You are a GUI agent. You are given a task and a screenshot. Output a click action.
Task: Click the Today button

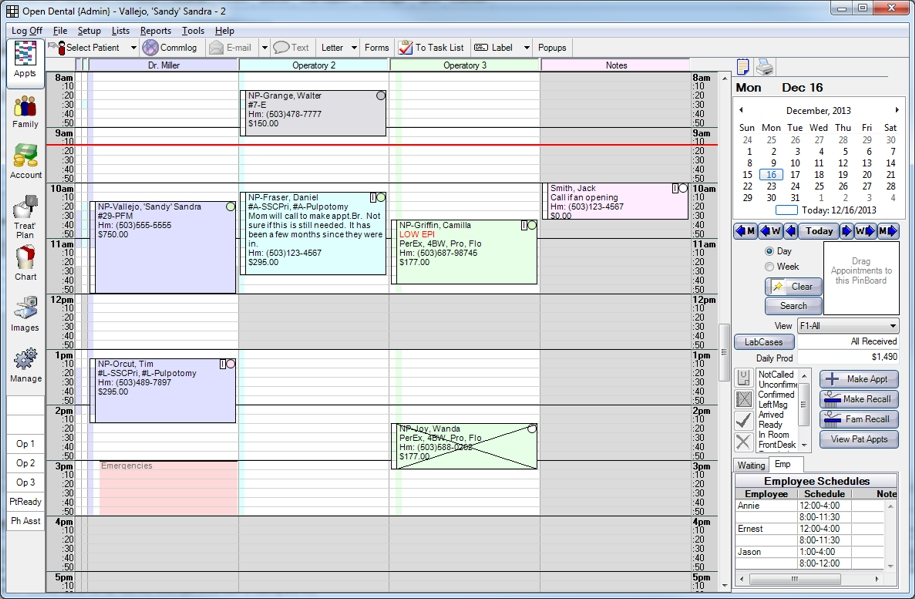(x=819, y=231)
